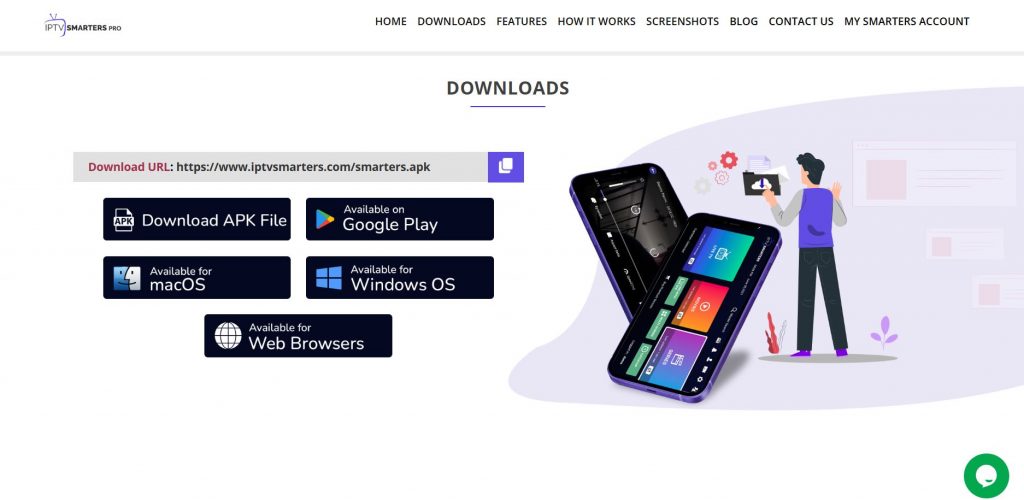
Task: Go to DOWNLOADS in the navigation bar
Action: tap(451, 22)
